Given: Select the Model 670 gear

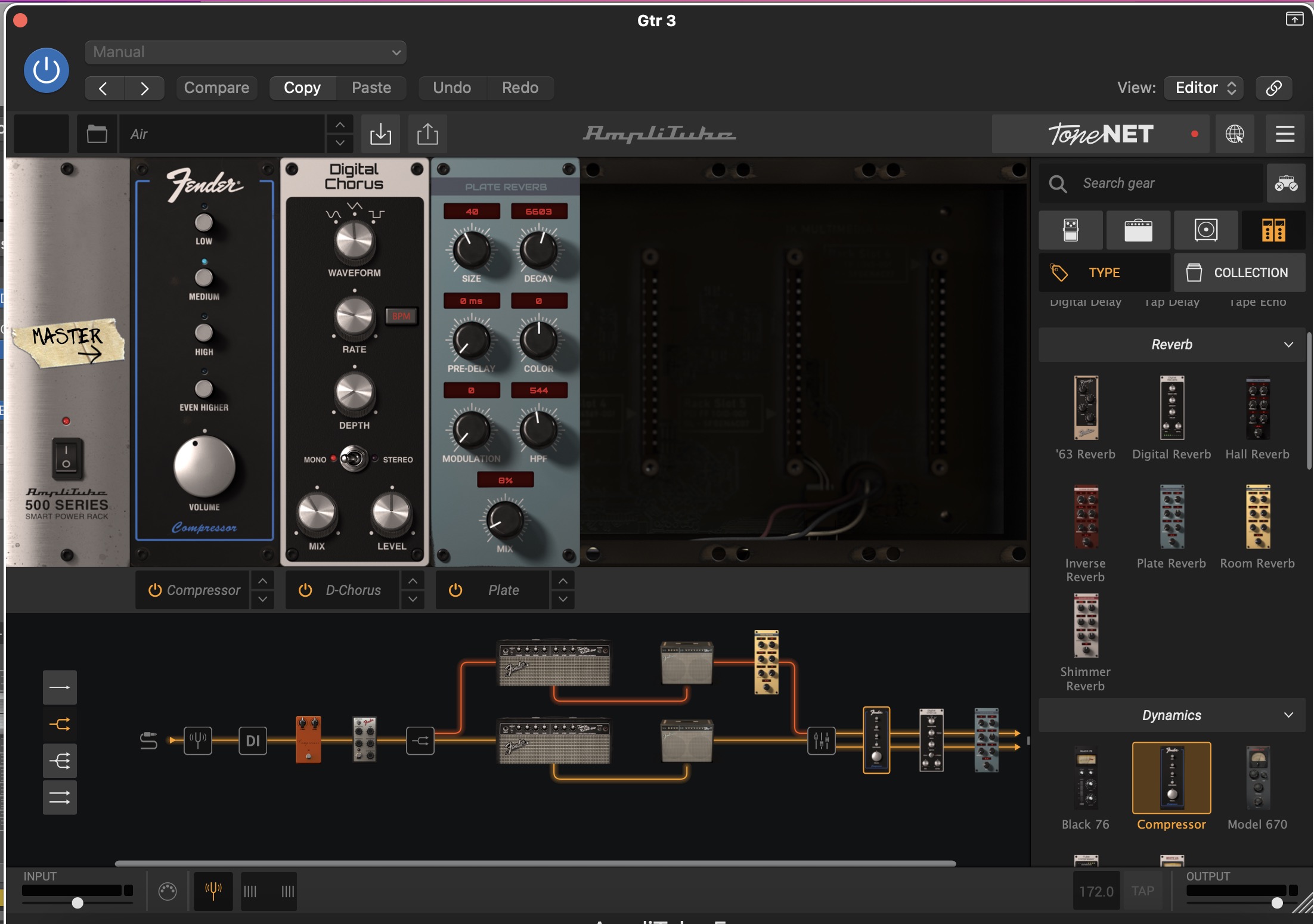Looking at the screenshot, I should coord(1257,787).
